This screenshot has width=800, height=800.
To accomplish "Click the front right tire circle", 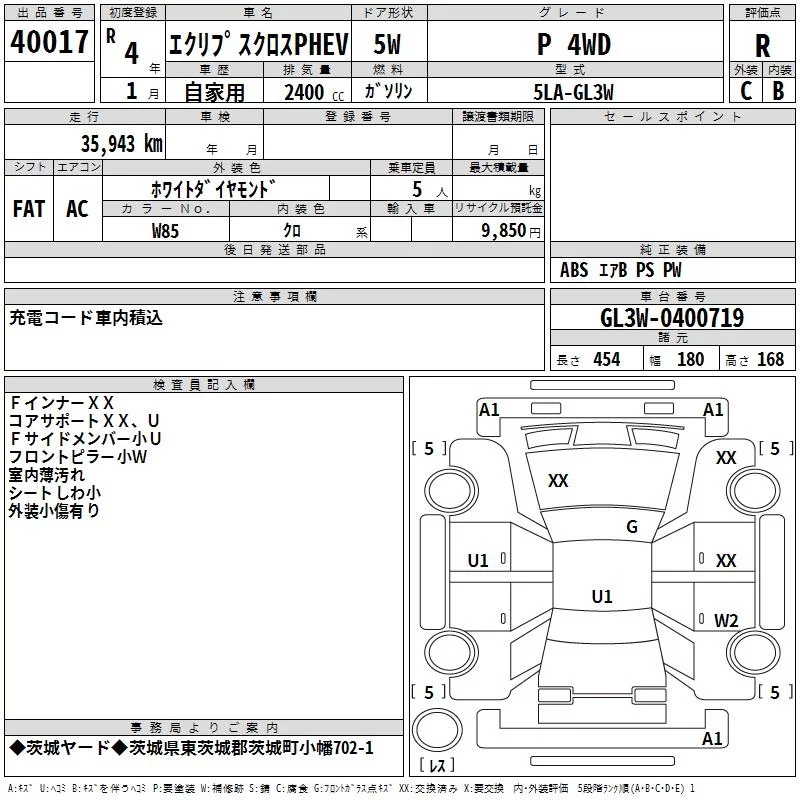I will (x=753, y=491).
